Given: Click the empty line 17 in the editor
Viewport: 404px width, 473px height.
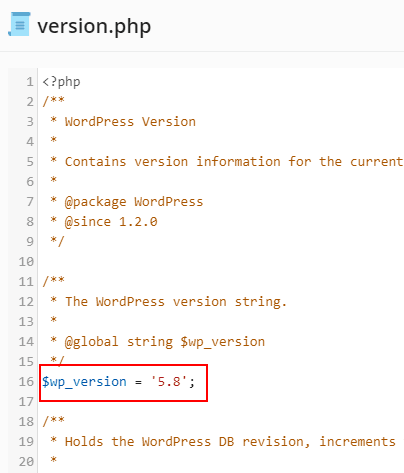Looking at the screenshot, I should coord(221,402).
